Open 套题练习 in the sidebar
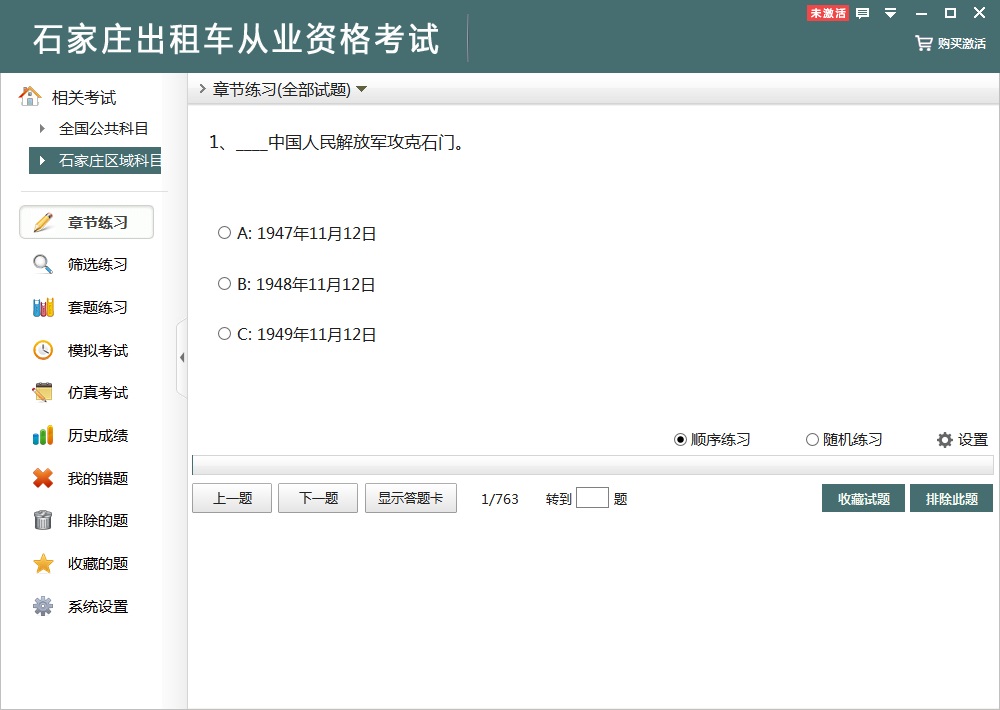This screenshot has height=710, width=1000. coord(87,307)
